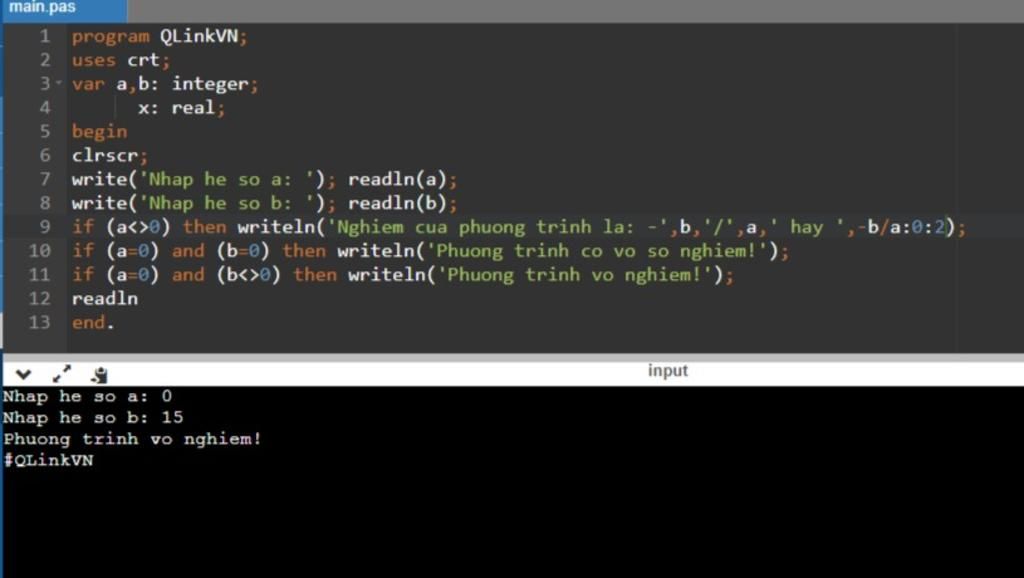Click console line 'Nhap he so b: 15'

click(93, 417)
